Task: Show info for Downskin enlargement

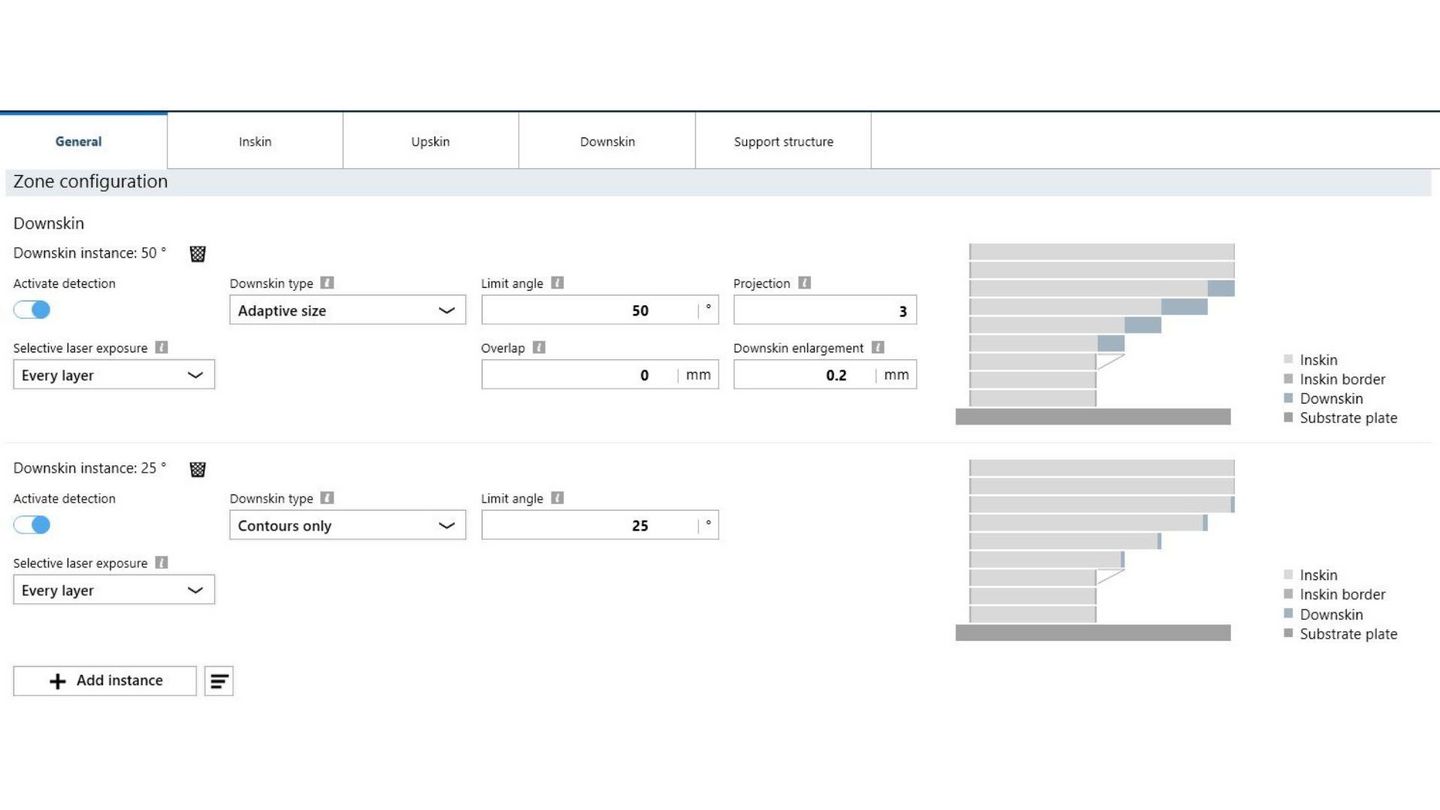Action: coord(878,348)
